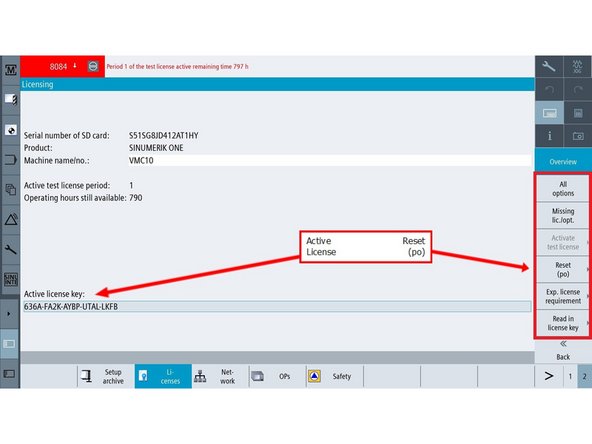Viewport: 592px width, 444px height.
Task: Open alarm 8084 dropdown arrow
Action: pos(75,66)
